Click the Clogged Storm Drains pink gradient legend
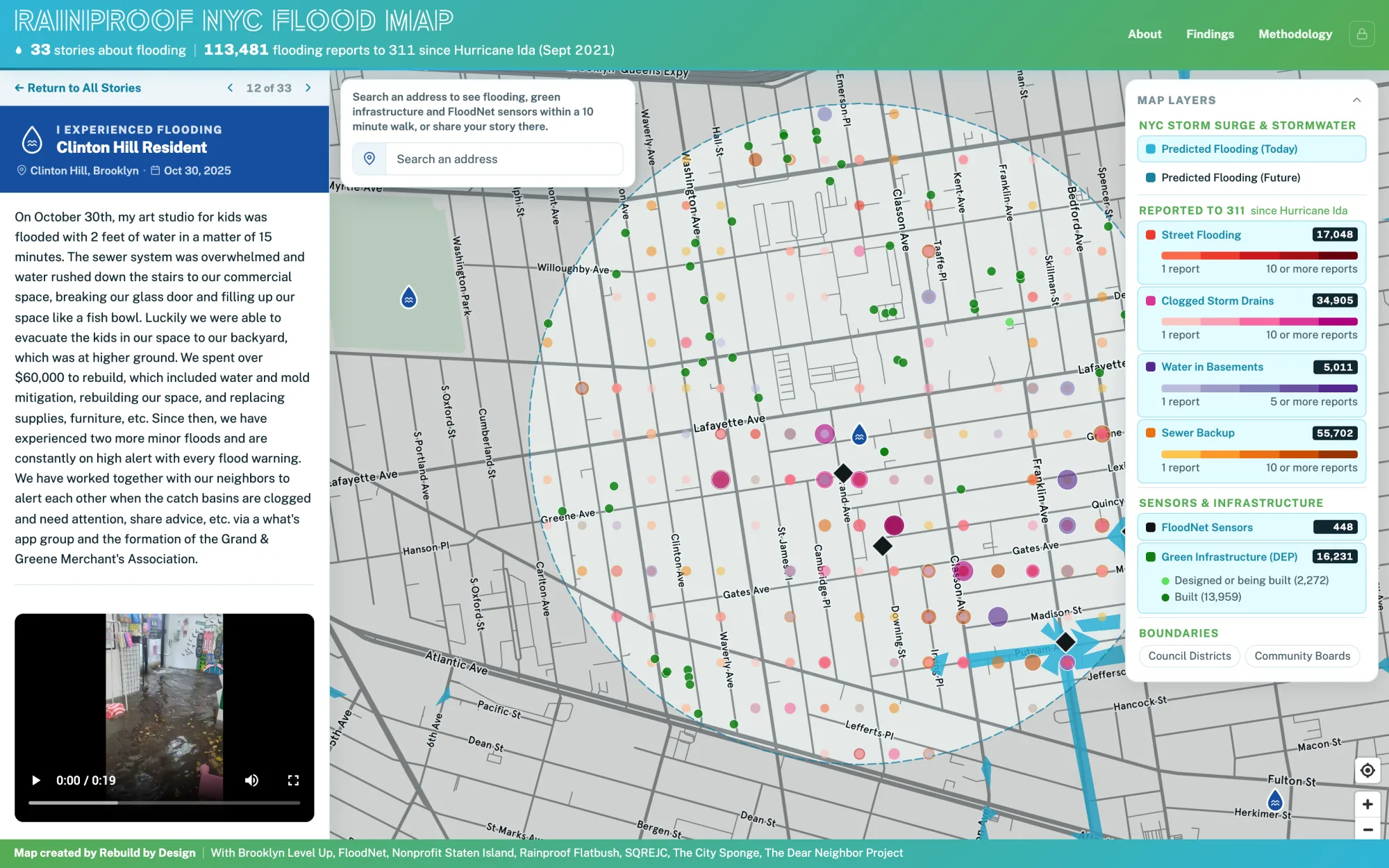The image size is (1389, 868). coord(1259,322)
